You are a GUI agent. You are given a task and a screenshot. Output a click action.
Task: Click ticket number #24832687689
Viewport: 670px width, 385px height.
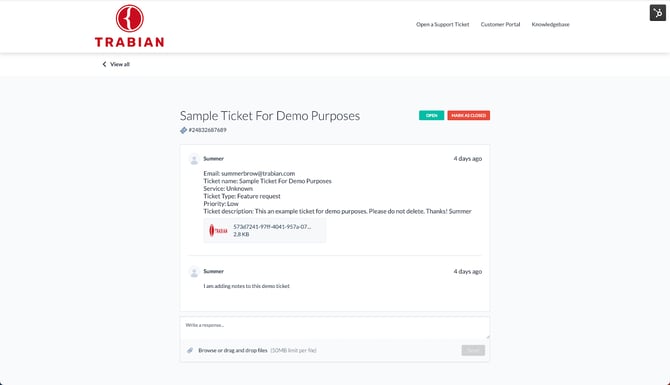tap(207, 130)
